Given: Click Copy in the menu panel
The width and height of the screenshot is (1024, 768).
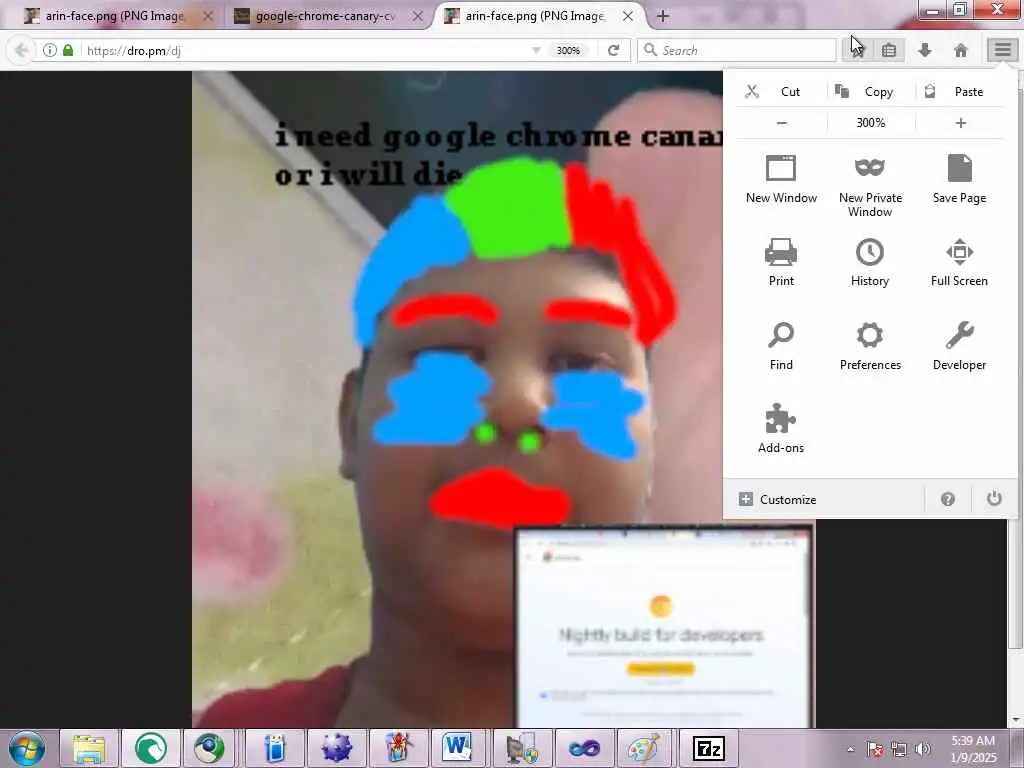Looking at the screenshot, I should pos(871,91).
